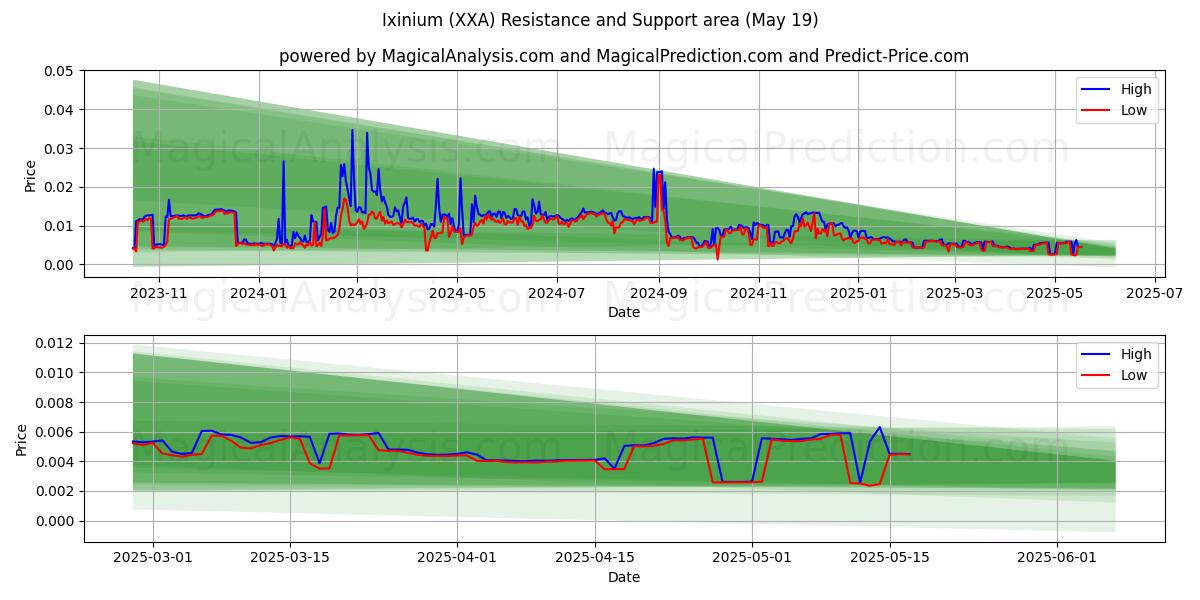Viewport: 1200px width, 600px height.
Task: Click the '0.008' y-axis label in the bottom chart
Action: coord(55,403)
